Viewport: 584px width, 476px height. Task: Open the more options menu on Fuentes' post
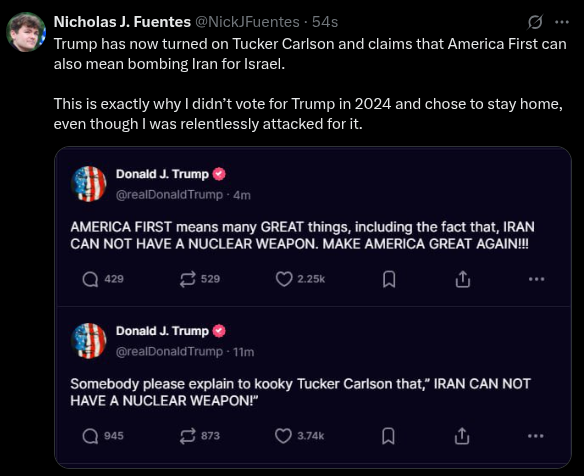pos(562,22)
